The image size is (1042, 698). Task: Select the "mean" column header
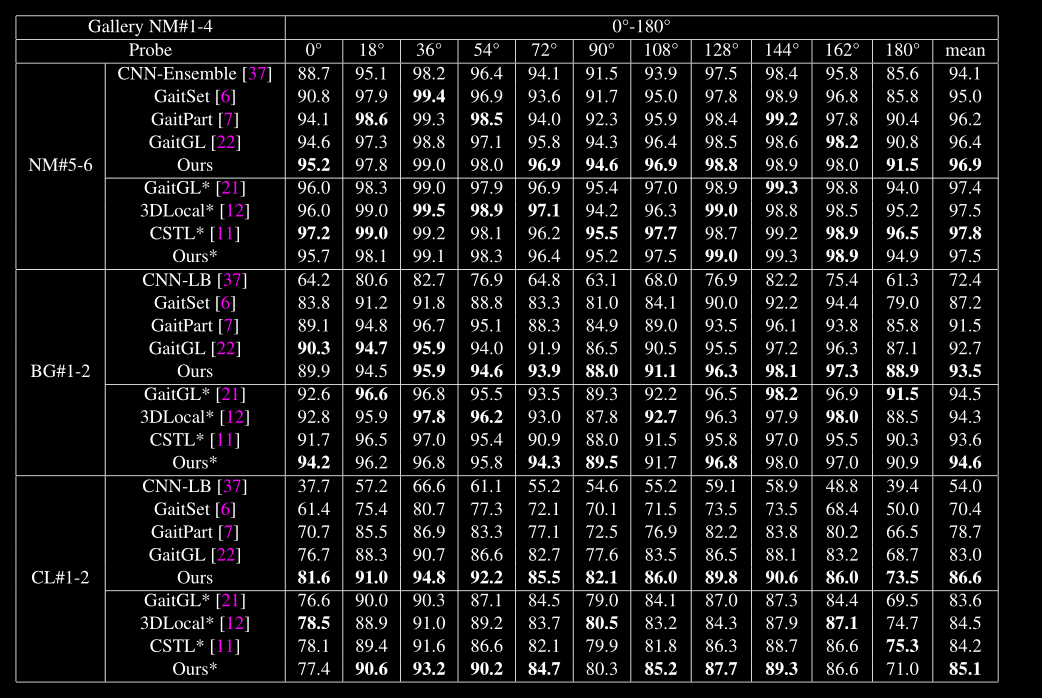tap(964, 50)
